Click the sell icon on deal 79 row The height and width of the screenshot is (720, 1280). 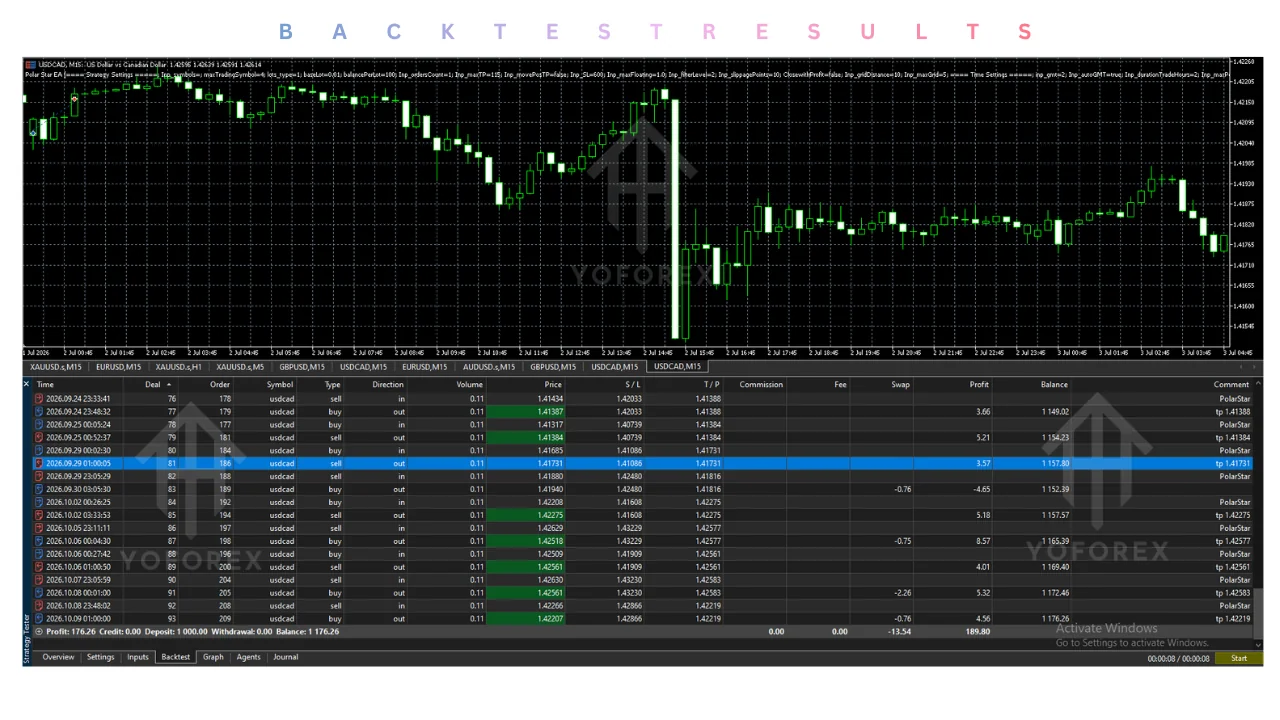(x=38, y=438)
